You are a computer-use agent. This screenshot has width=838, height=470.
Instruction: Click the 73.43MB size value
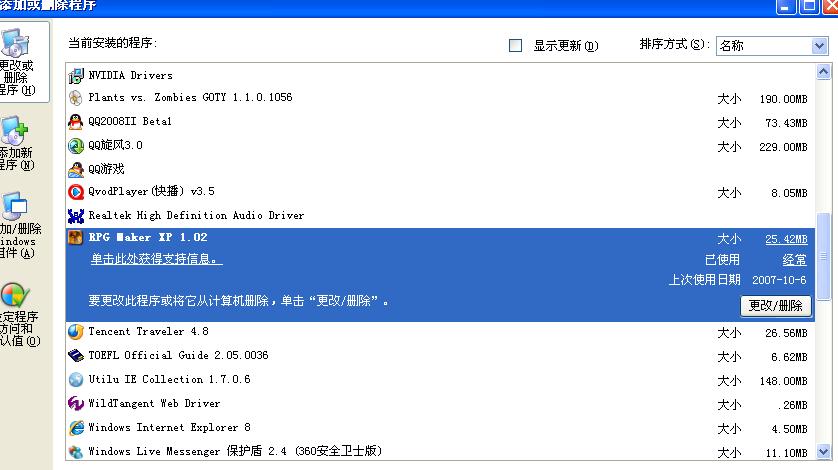tap(786, 124)
